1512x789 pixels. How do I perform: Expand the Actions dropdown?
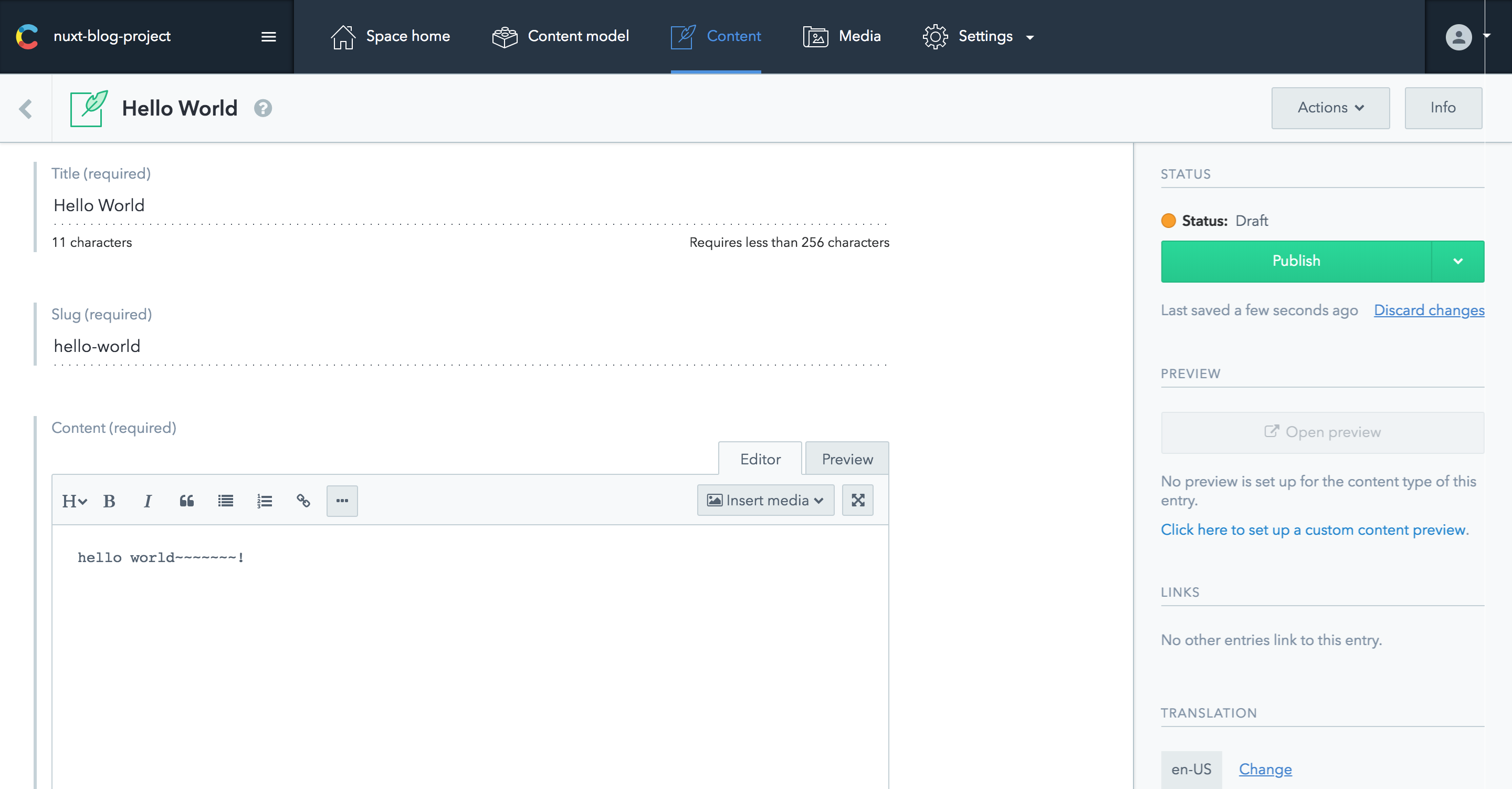(1330, 108)
